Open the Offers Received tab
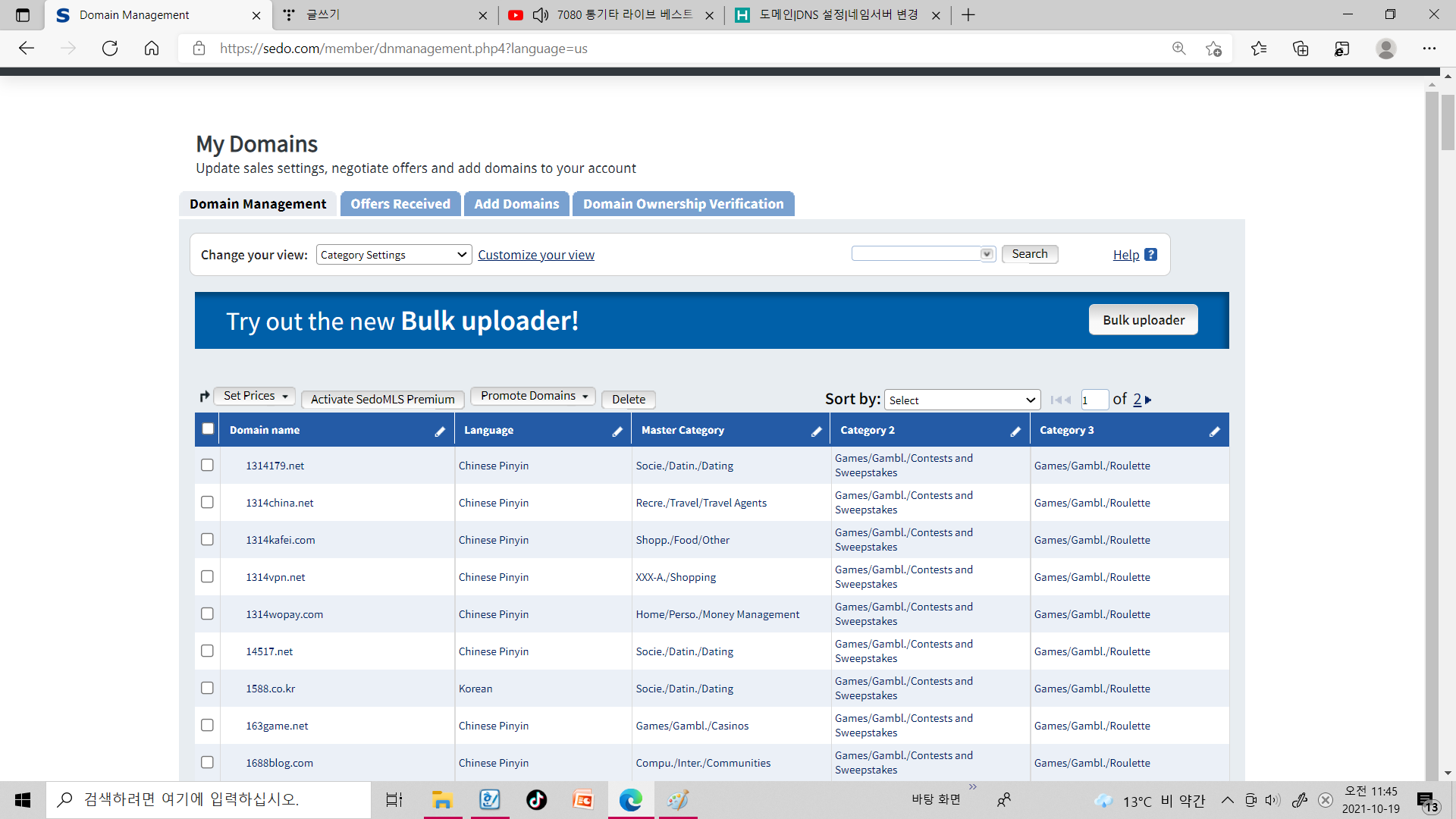1456x819 pixels. 400,203
